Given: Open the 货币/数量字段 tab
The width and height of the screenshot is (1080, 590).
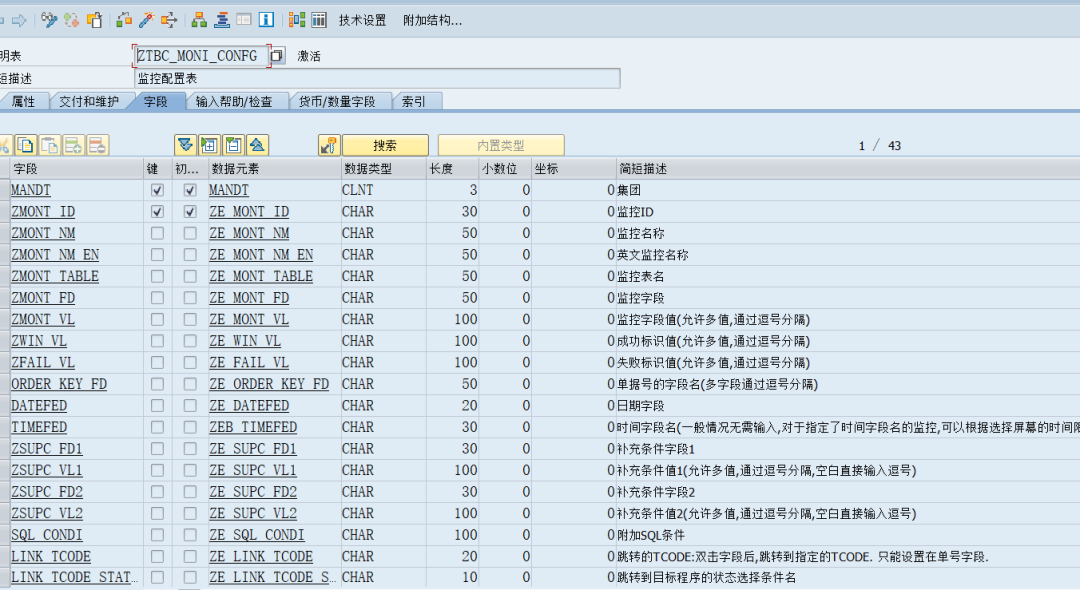Looking at the screenshot, I should (x=337, y=101).
